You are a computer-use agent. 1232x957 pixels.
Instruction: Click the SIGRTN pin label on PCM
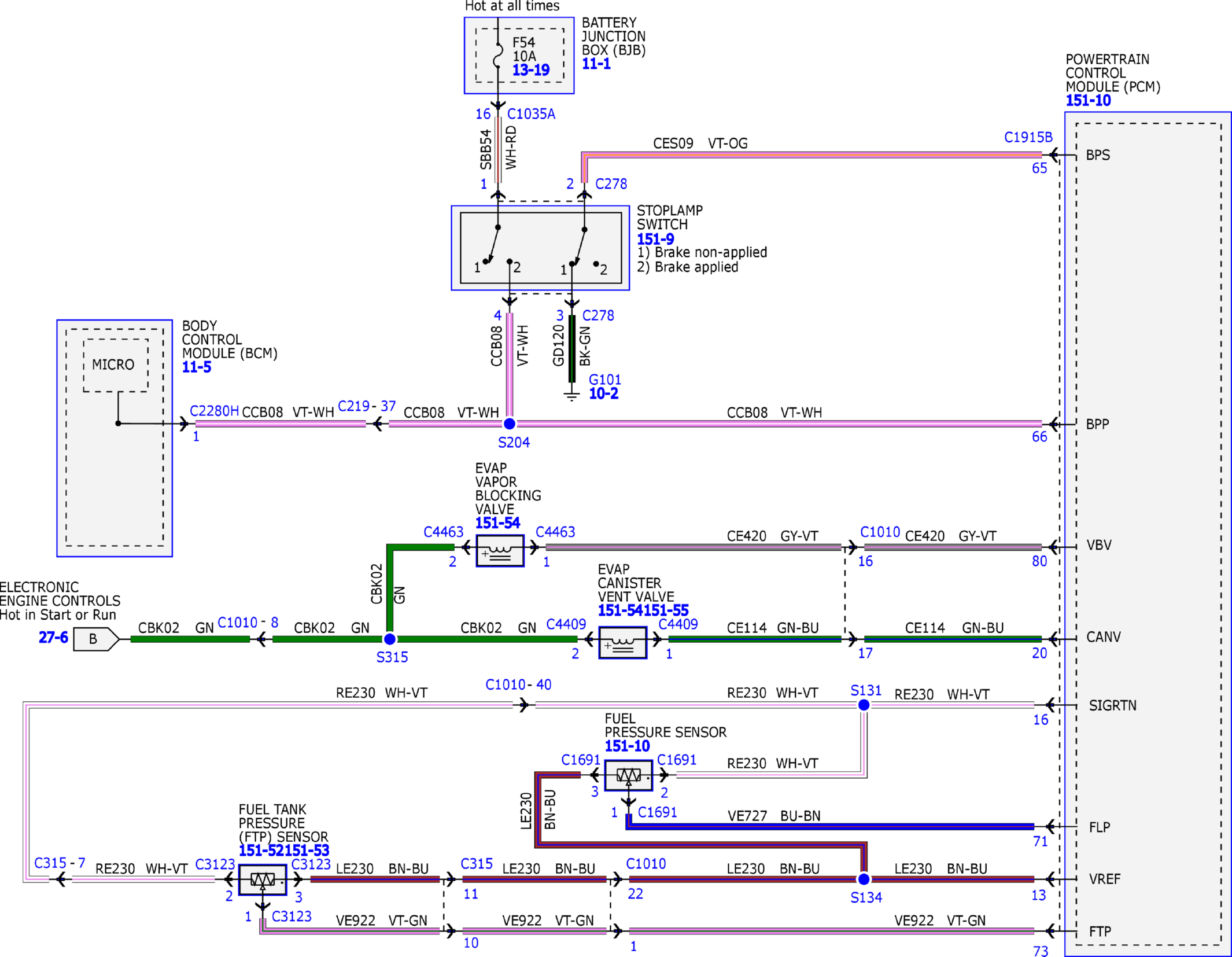point(1112,705)
